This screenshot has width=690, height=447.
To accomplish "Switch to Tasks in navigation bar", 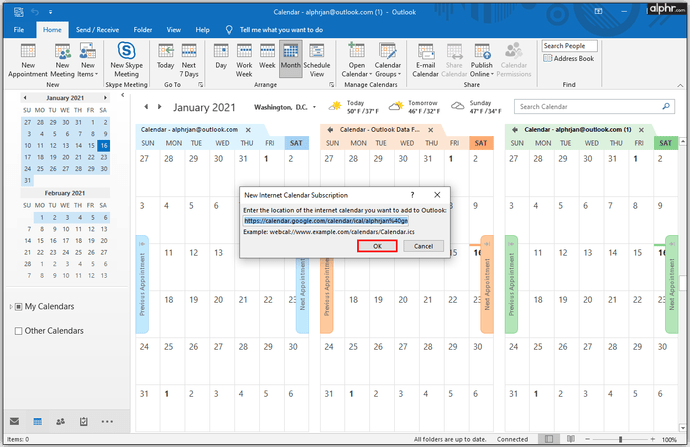I will click(84, 421).
